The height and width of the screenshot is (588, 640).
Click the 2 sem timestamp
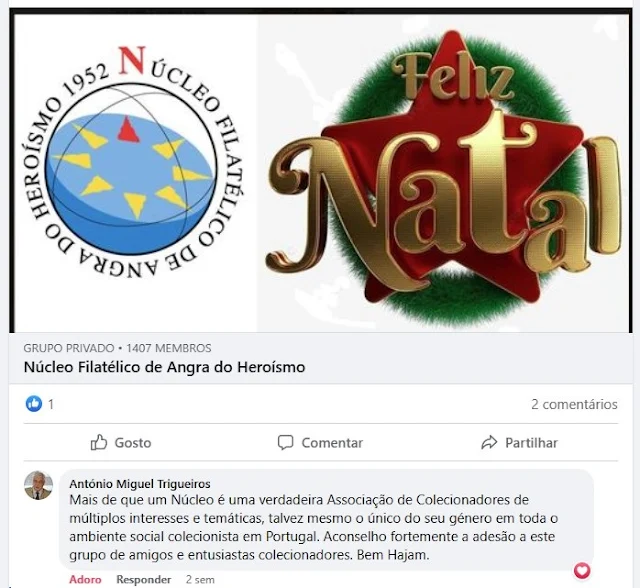[200, 579]
